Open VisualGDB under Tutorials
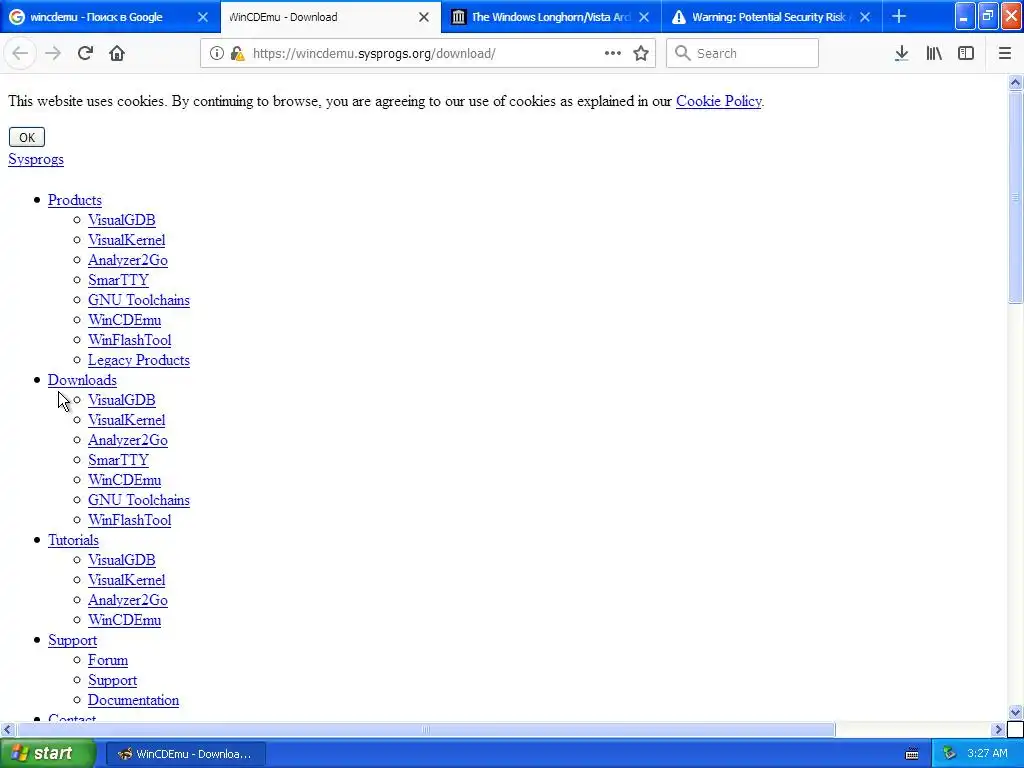The image size is (1024, 768). click(x=121, y=560)
